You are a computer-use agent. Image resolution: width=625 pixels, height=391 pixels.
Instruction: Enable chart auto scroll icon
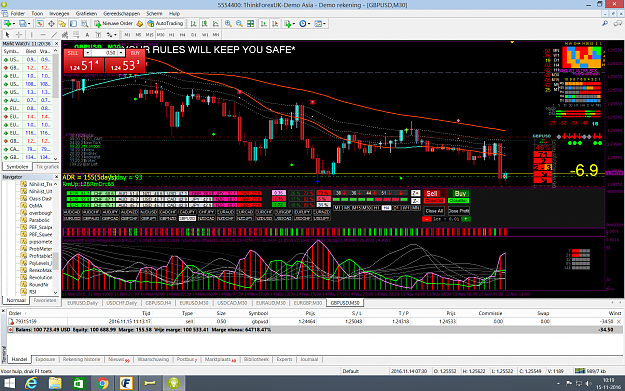(x=263, y=24)
